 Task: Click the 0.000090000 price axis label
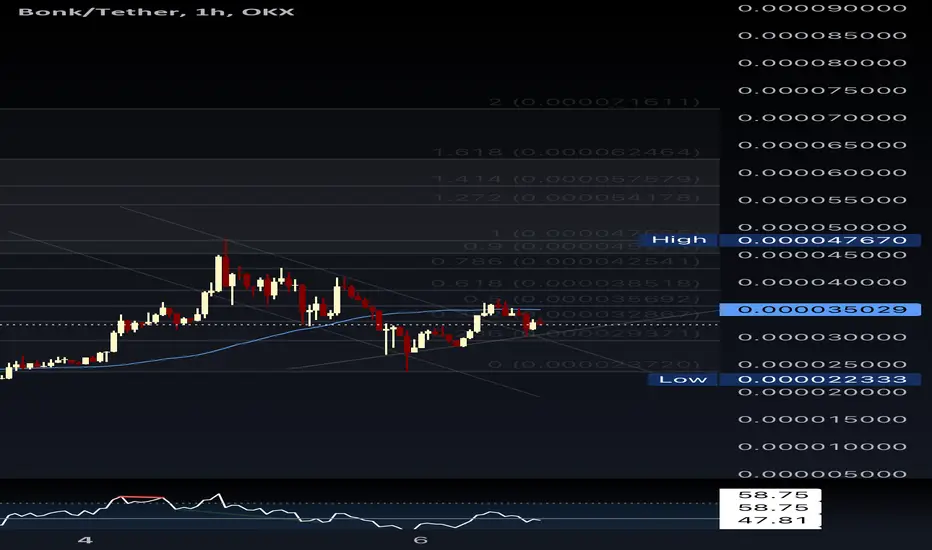tap(822, 8)
